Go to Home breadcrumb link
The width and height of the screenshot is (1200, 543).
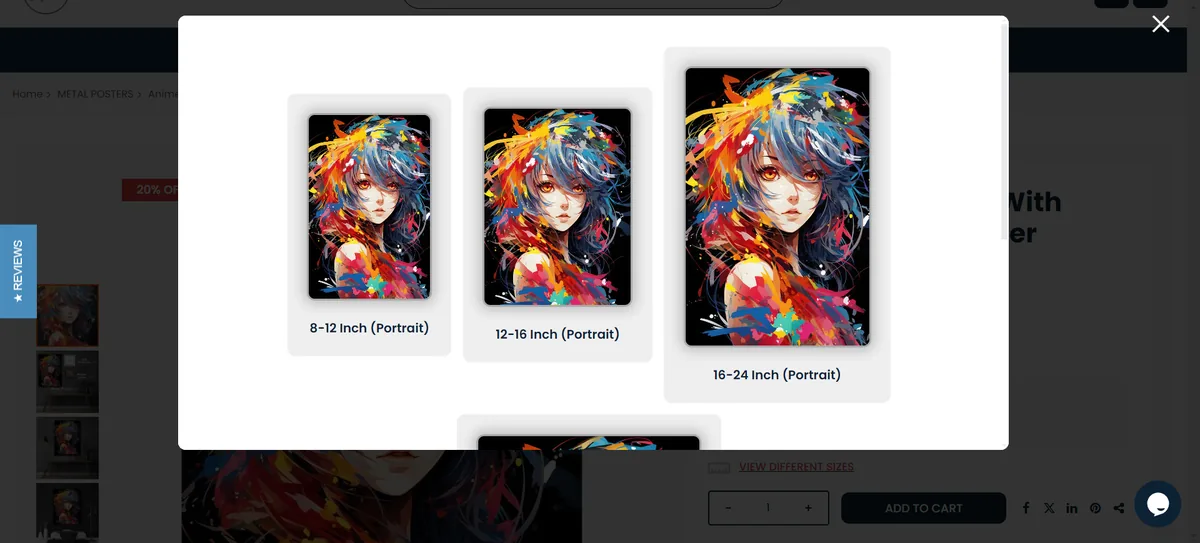pyautogui.click(x=27, y=94)
